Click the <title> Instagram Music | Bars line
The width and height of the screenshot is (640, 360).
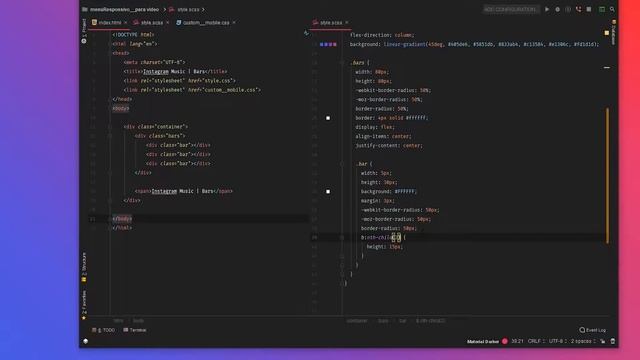[x=176, y=71]
